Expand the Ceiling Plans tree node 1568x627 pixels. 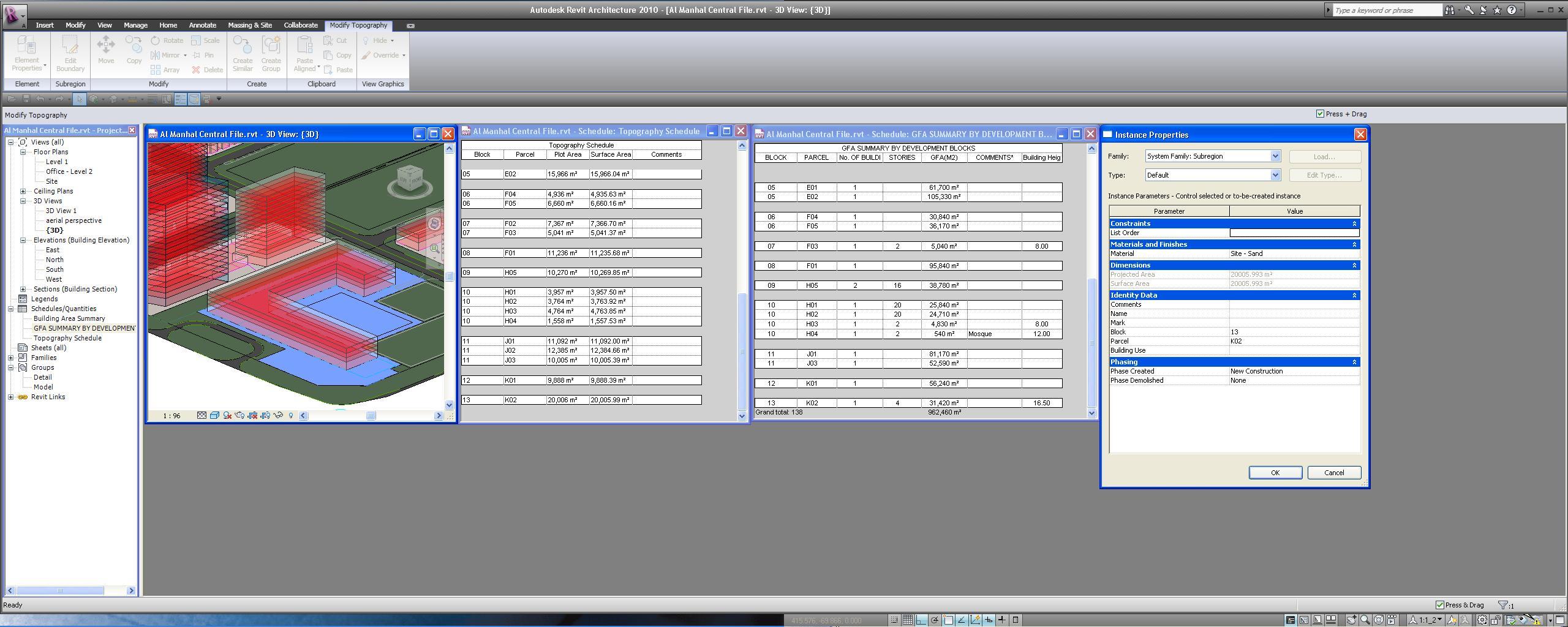point(23,191)
